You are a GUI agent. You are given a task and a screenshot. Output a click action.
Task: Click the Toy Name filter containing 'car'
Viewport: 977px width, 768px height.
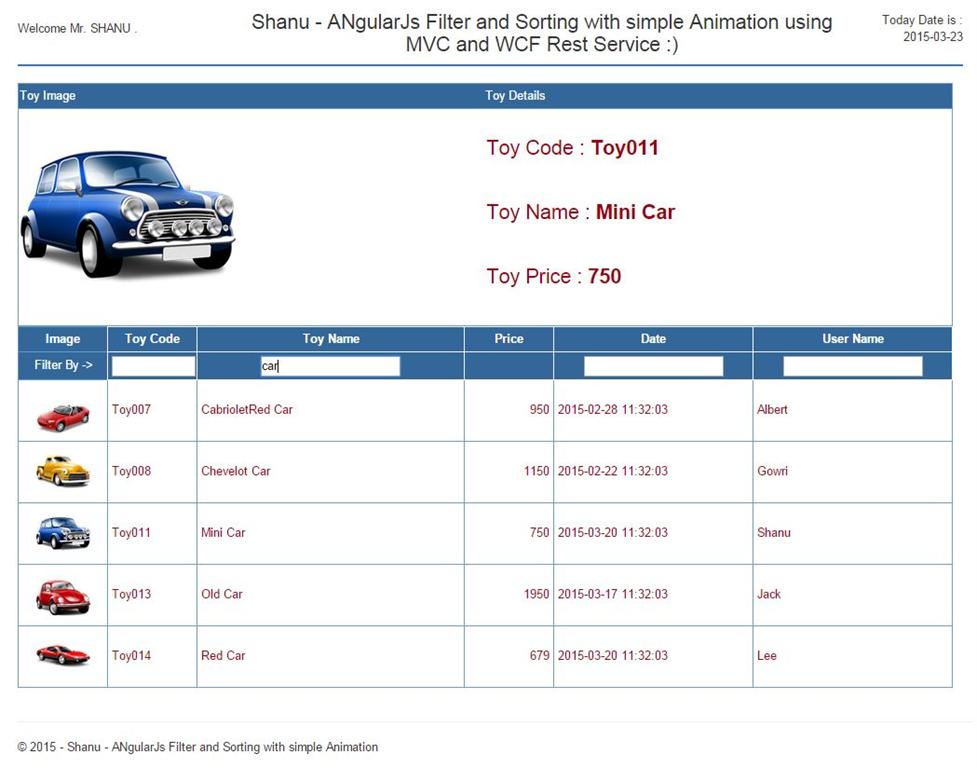tap(330, 366)
